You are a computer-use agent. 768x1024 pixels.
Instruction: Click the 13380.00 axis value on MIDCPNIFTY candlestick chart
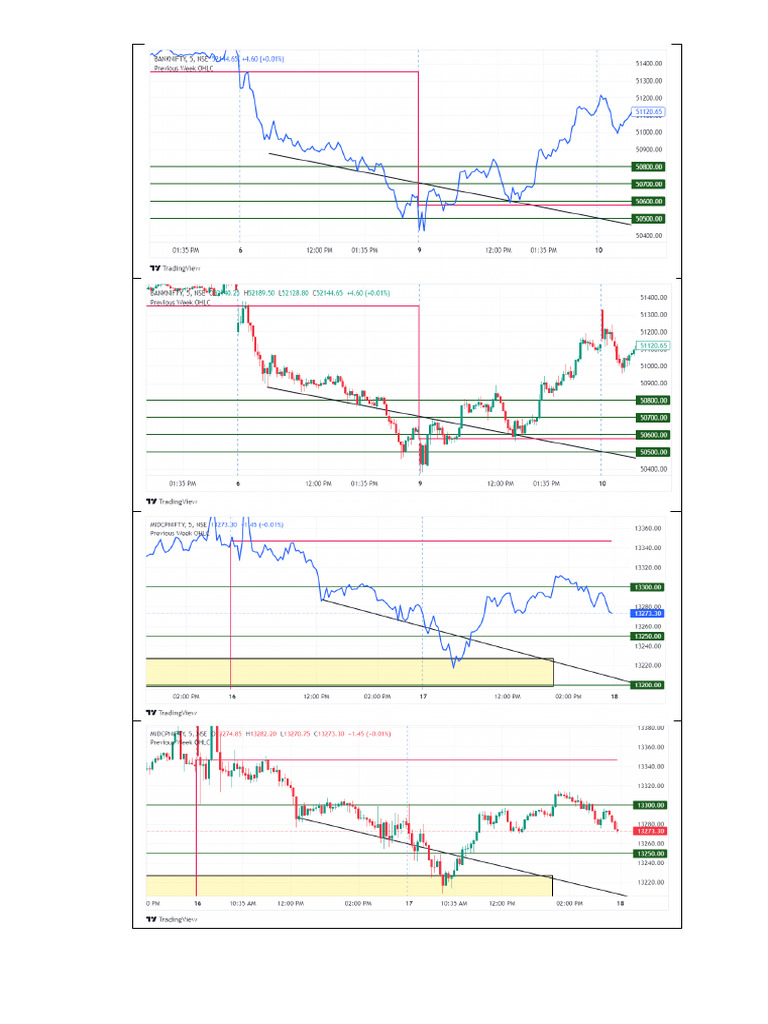[x=651, y=728]
